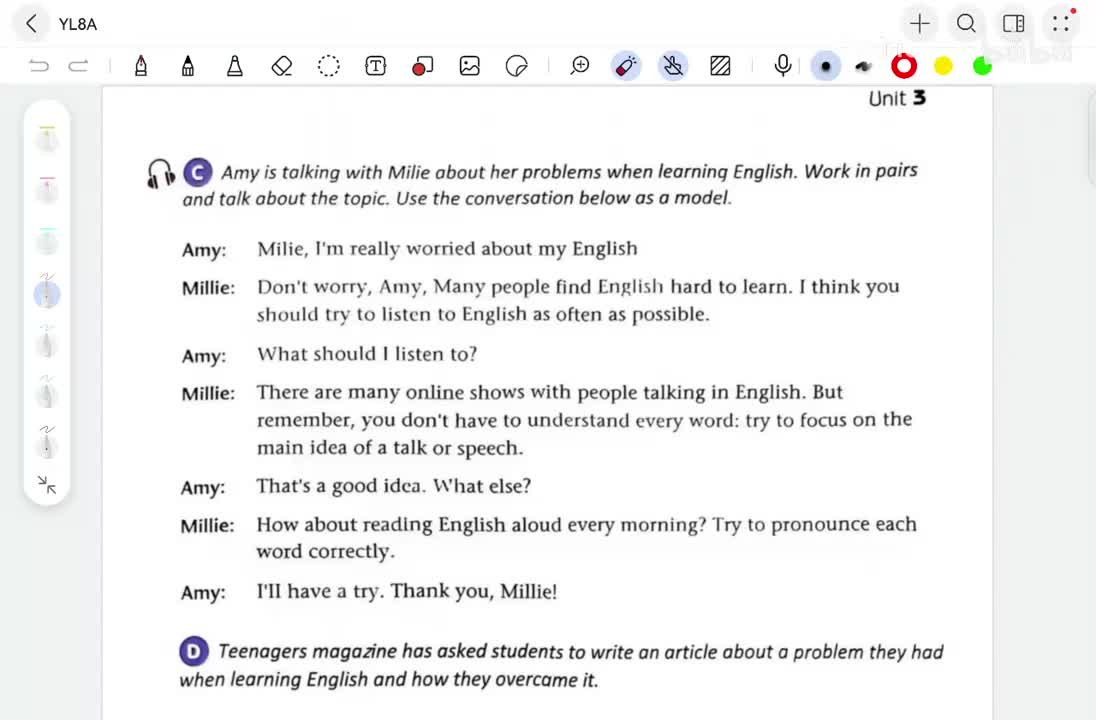This screenshot has height=720, width=1096.
Task: Click the line beginning 'Teenagers magazine has asked'
Action: click(580, 651)
